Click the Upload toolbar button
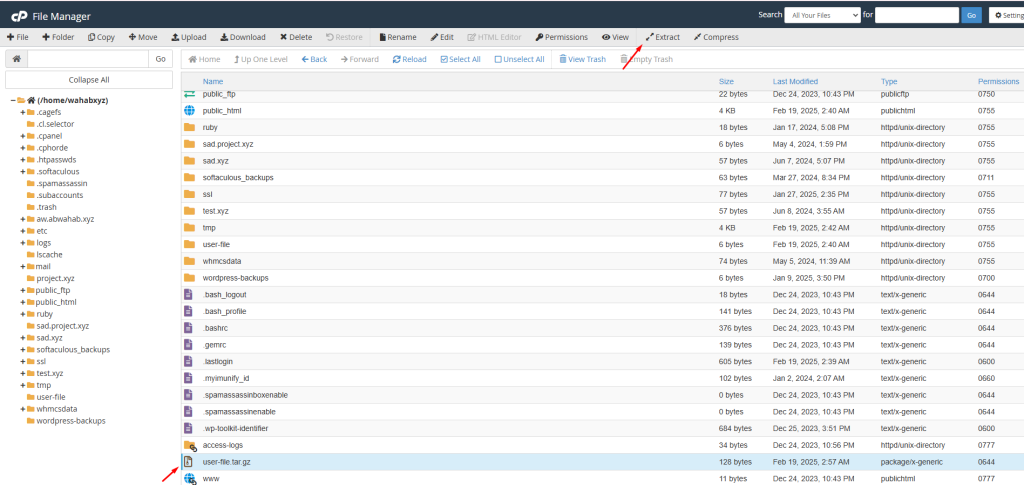This screenshot has width=1024, height=485. click(x=188, y=37)
